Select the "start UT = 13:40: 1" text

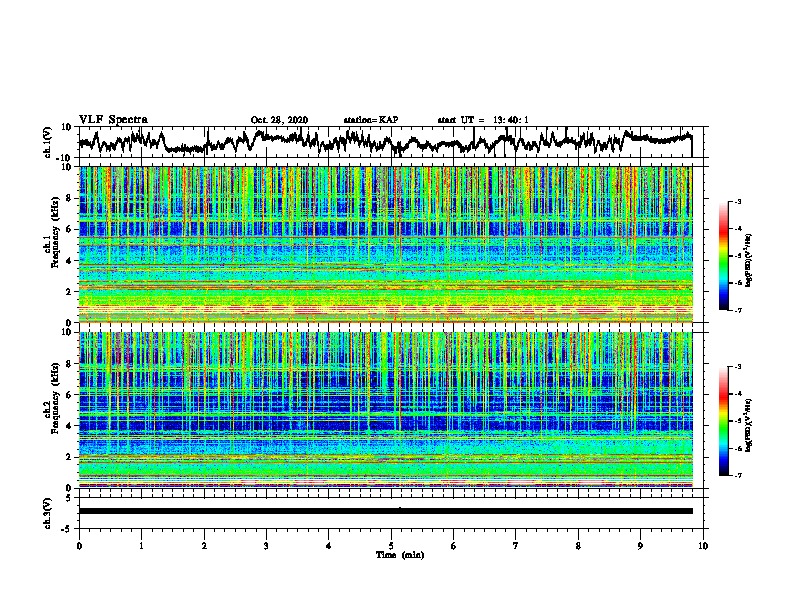pyautogui.click(x=483, y=120)
